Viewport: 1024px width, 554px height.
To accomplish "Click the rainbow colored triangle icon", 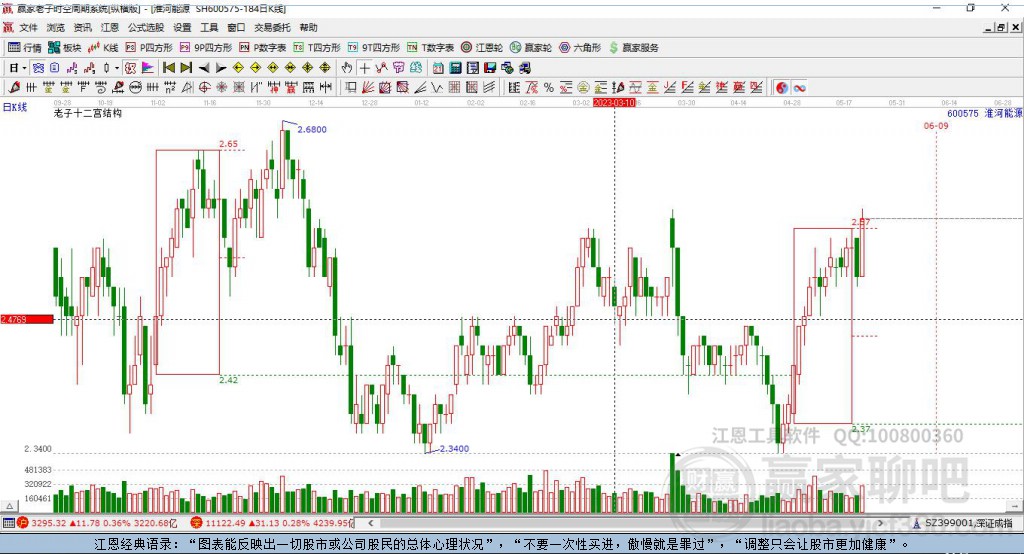I will tap(148, 68).
